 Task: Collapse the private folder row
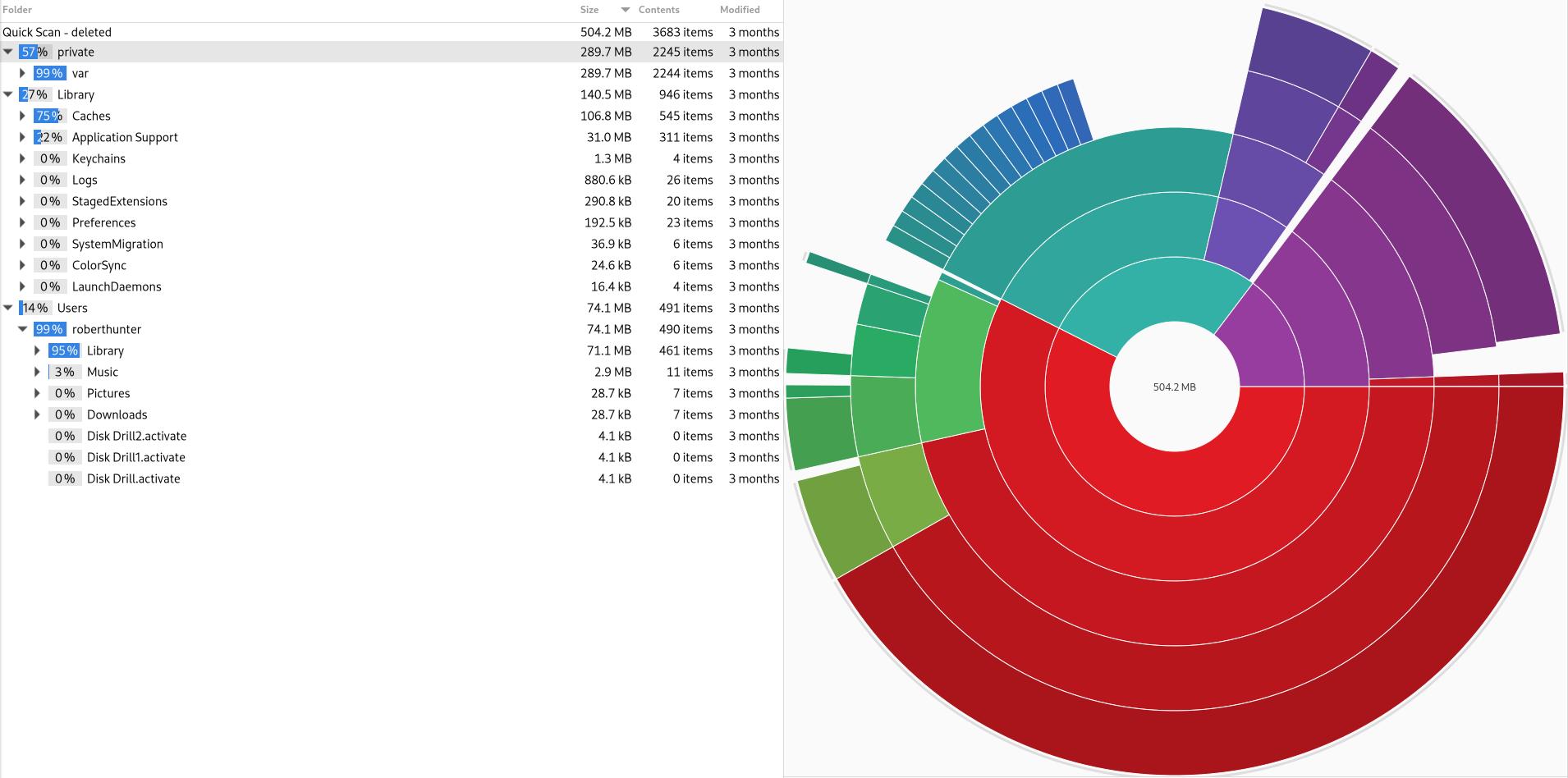8,52
